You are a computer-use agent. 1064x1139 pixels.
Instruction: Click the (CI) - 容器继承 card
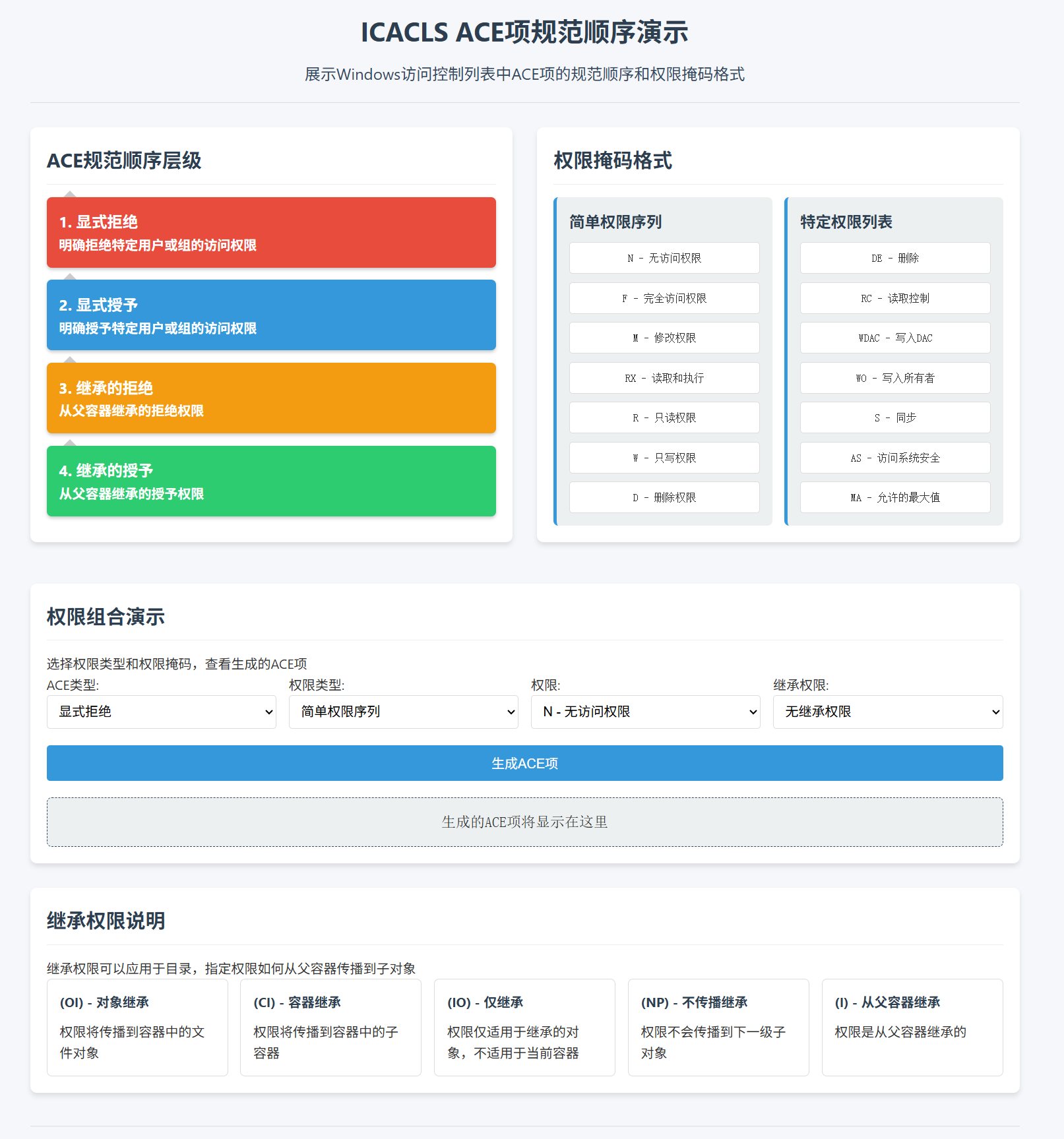click(x=330, y=1028)
